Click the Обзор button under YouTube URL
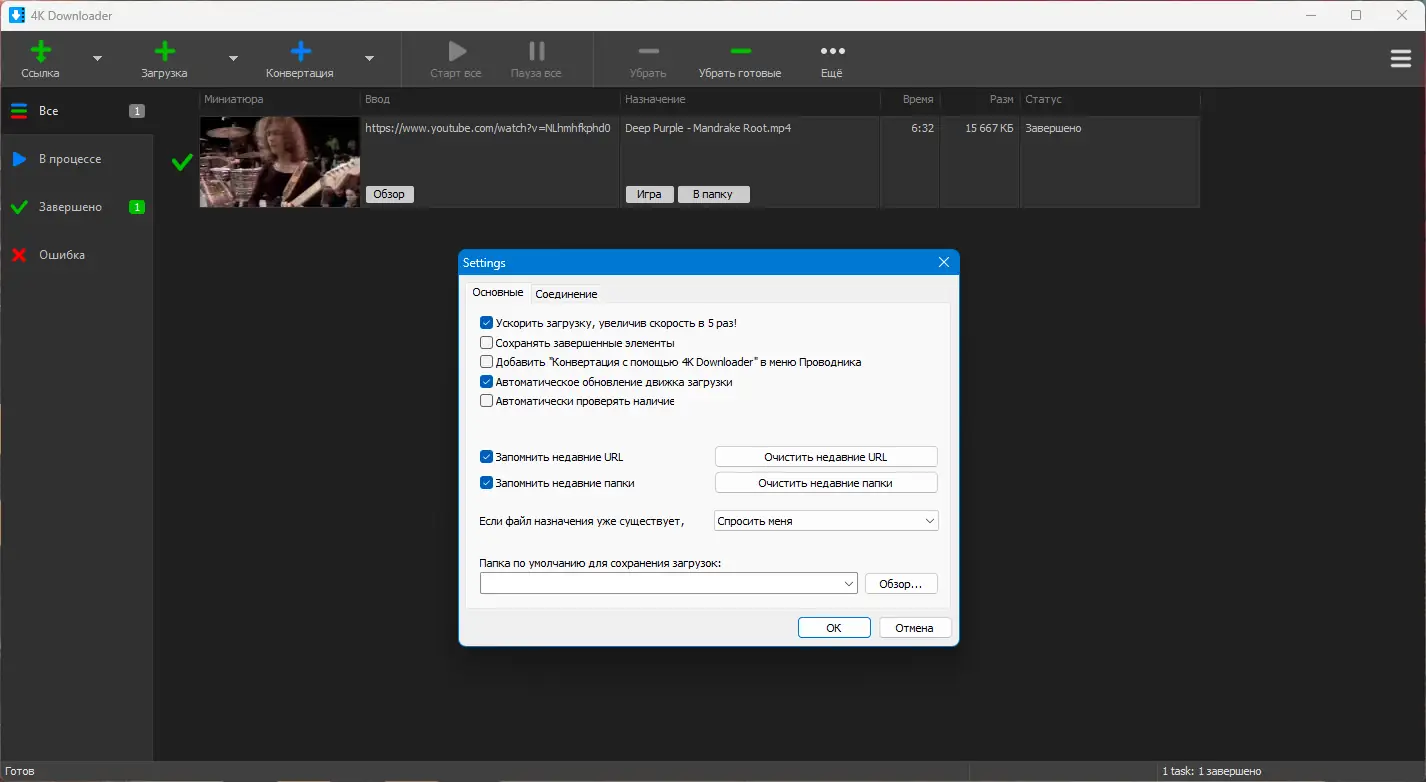The width and height of the screenshot is (1426, 782). (389, 194)
